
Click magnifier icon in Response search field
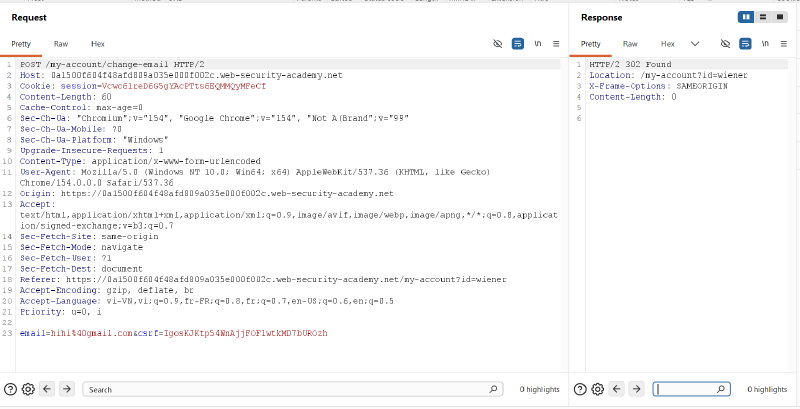click(x=721, y=389)
